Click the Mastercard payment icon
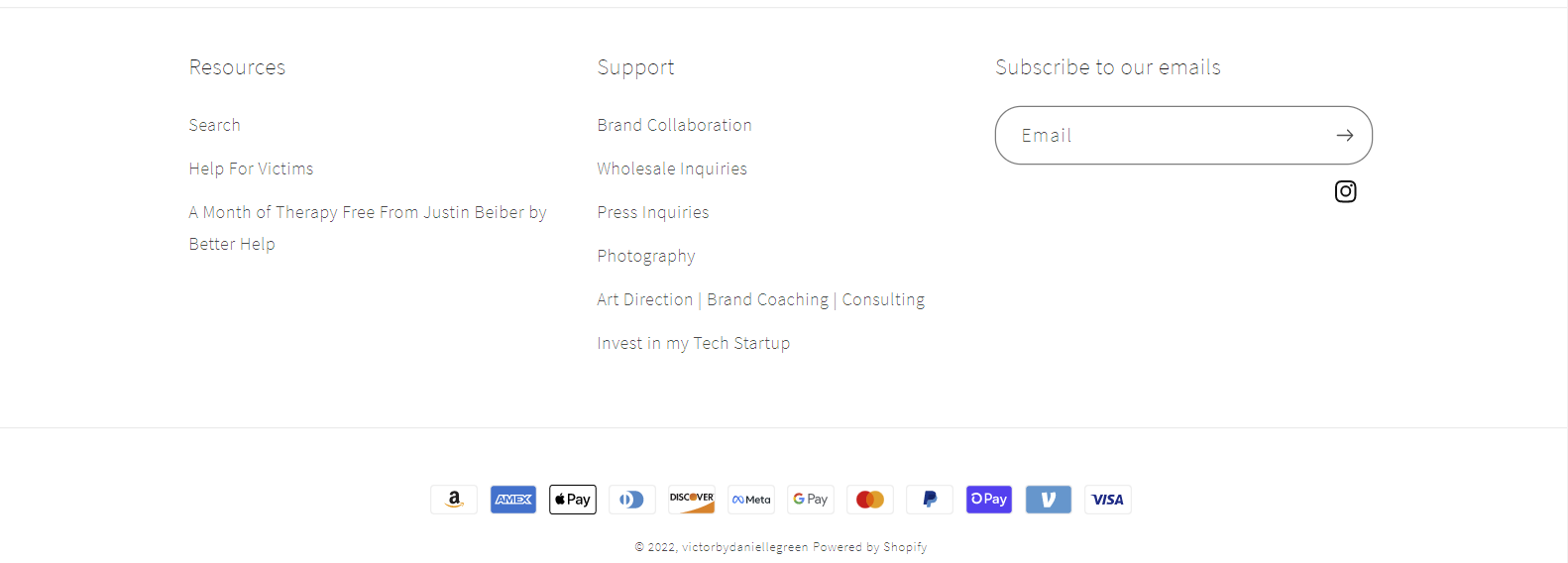This screenshot has height=563, width=1568. point(870,500)
